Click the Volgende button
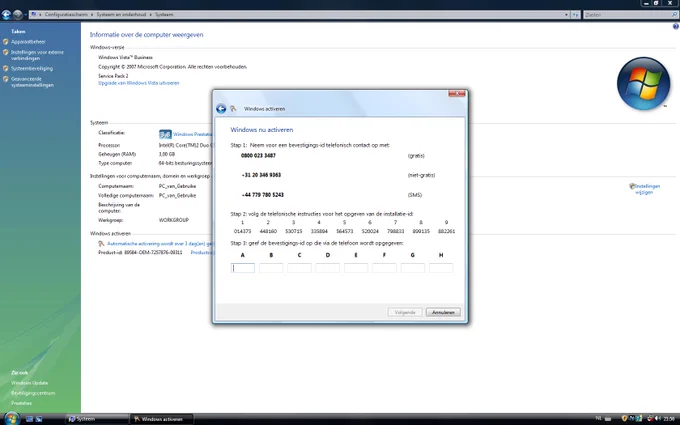This screenshot has height=425, width=680. 405,312
